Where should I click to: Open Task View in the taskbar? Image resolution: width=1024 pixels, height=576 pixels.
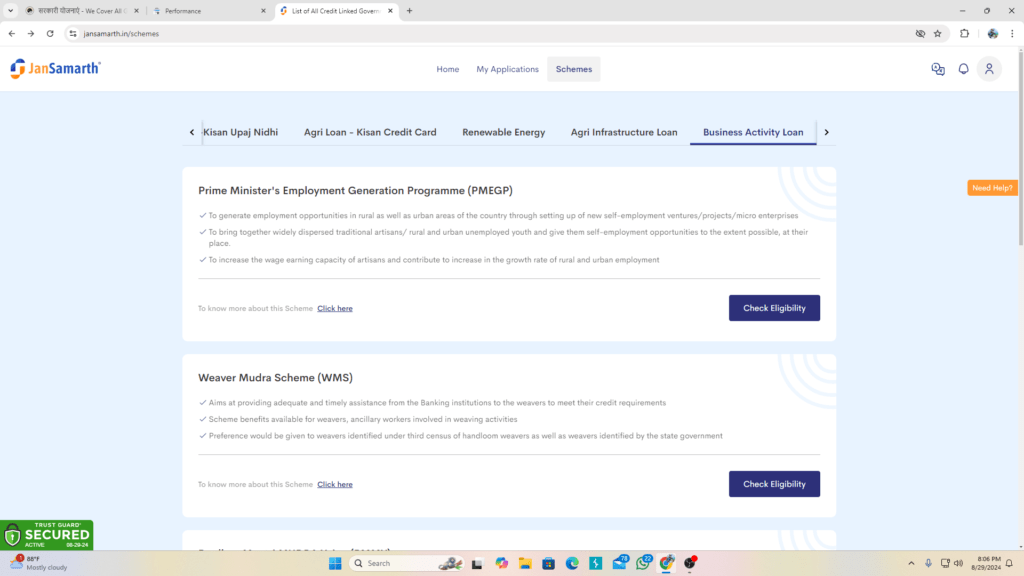pos(477,563)
